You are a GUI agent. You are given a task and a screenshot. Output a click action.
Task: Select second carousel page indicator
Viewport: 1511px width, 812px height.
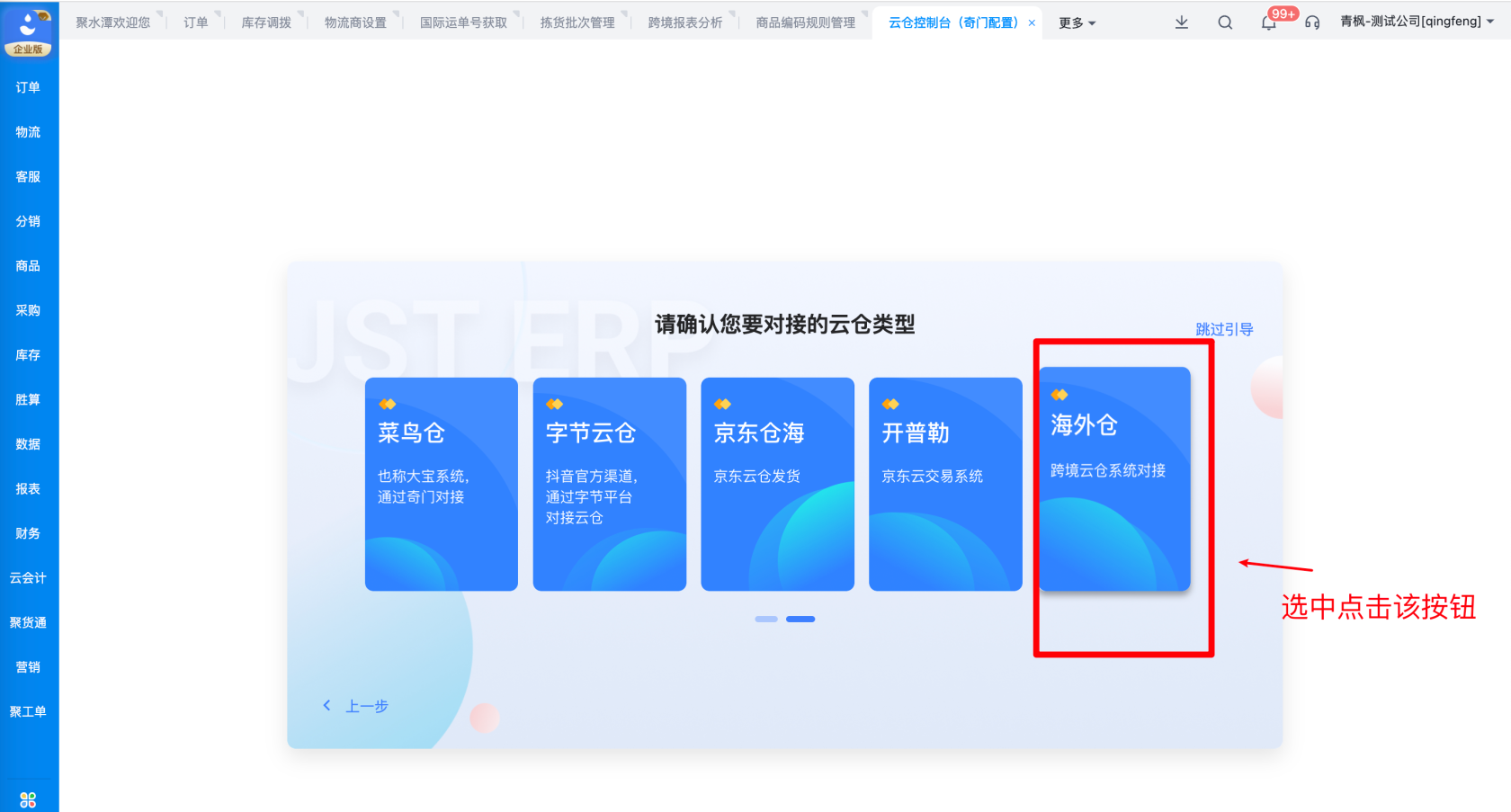point(800,619)
